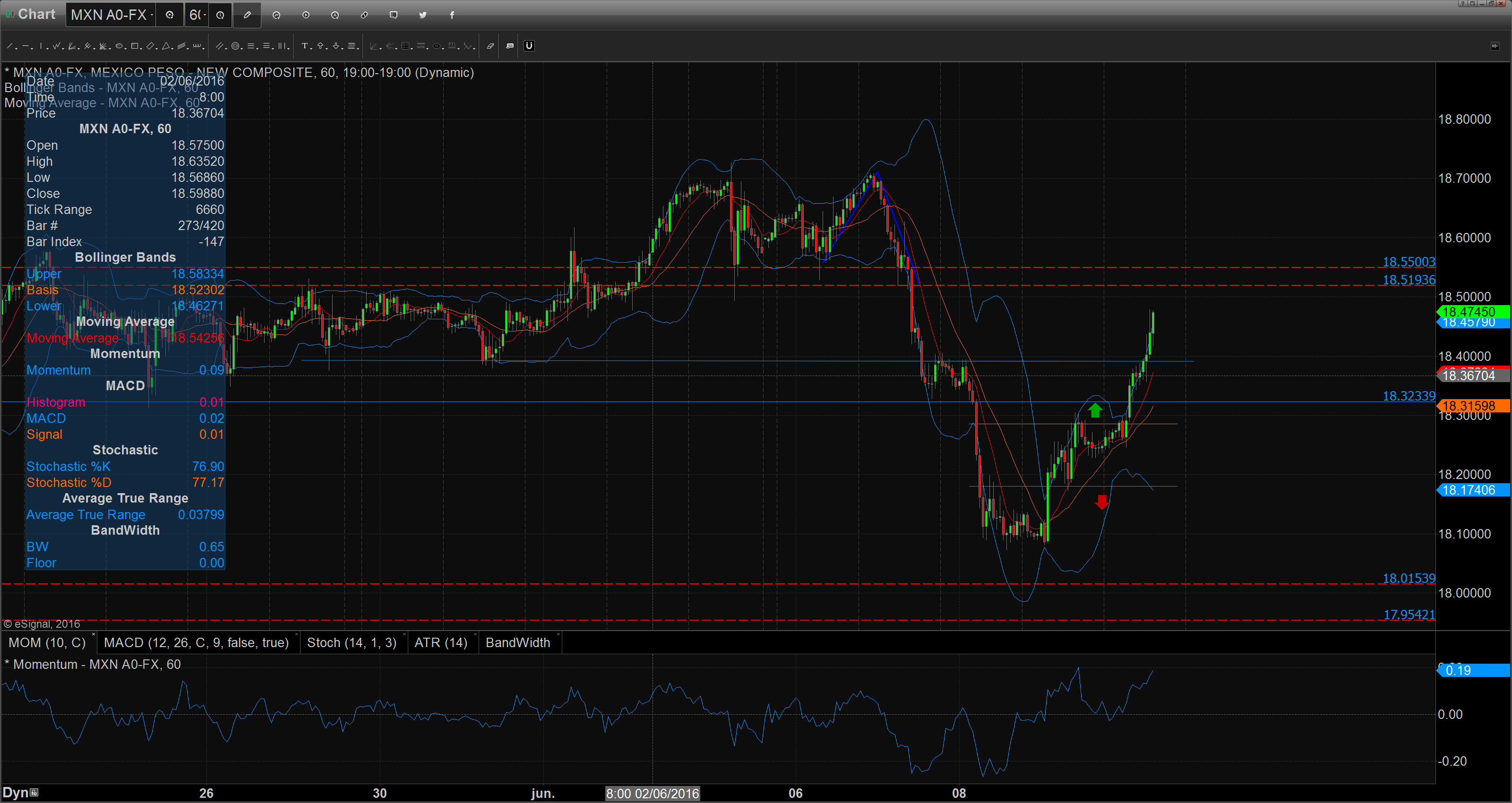1512x803 pixels.
Task: Select the triangle shape tool
Action: point(166,46)
